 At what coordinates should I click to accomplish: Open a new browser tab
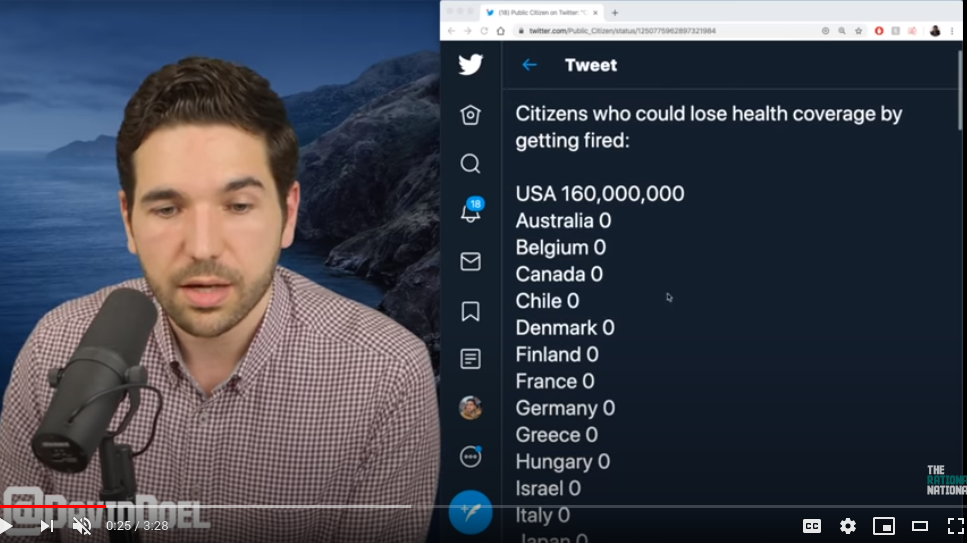click(x=615, y=12)
